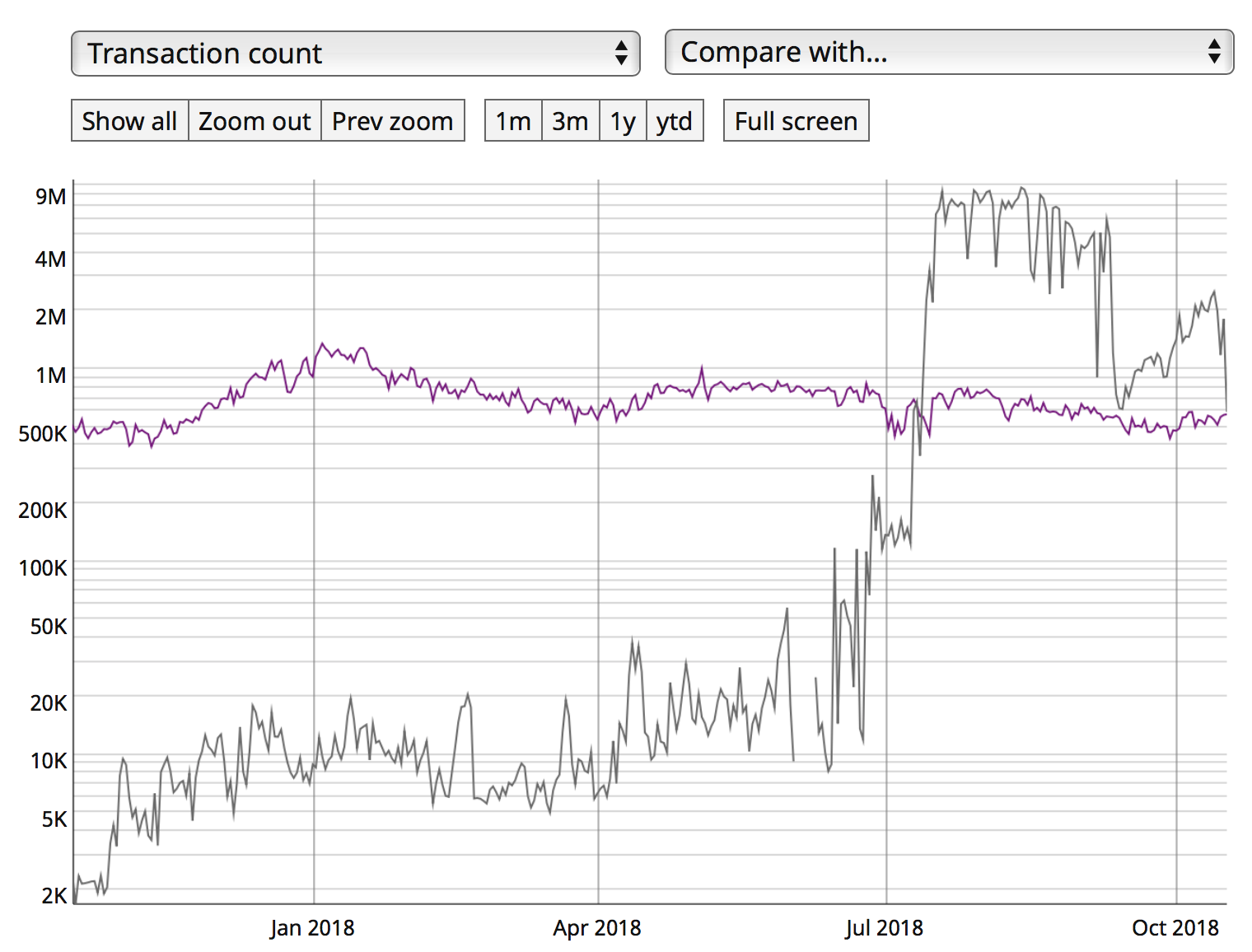Click the Zoom out button
Viewport: 1252px width, 952px height.
[x=255, y=121]
